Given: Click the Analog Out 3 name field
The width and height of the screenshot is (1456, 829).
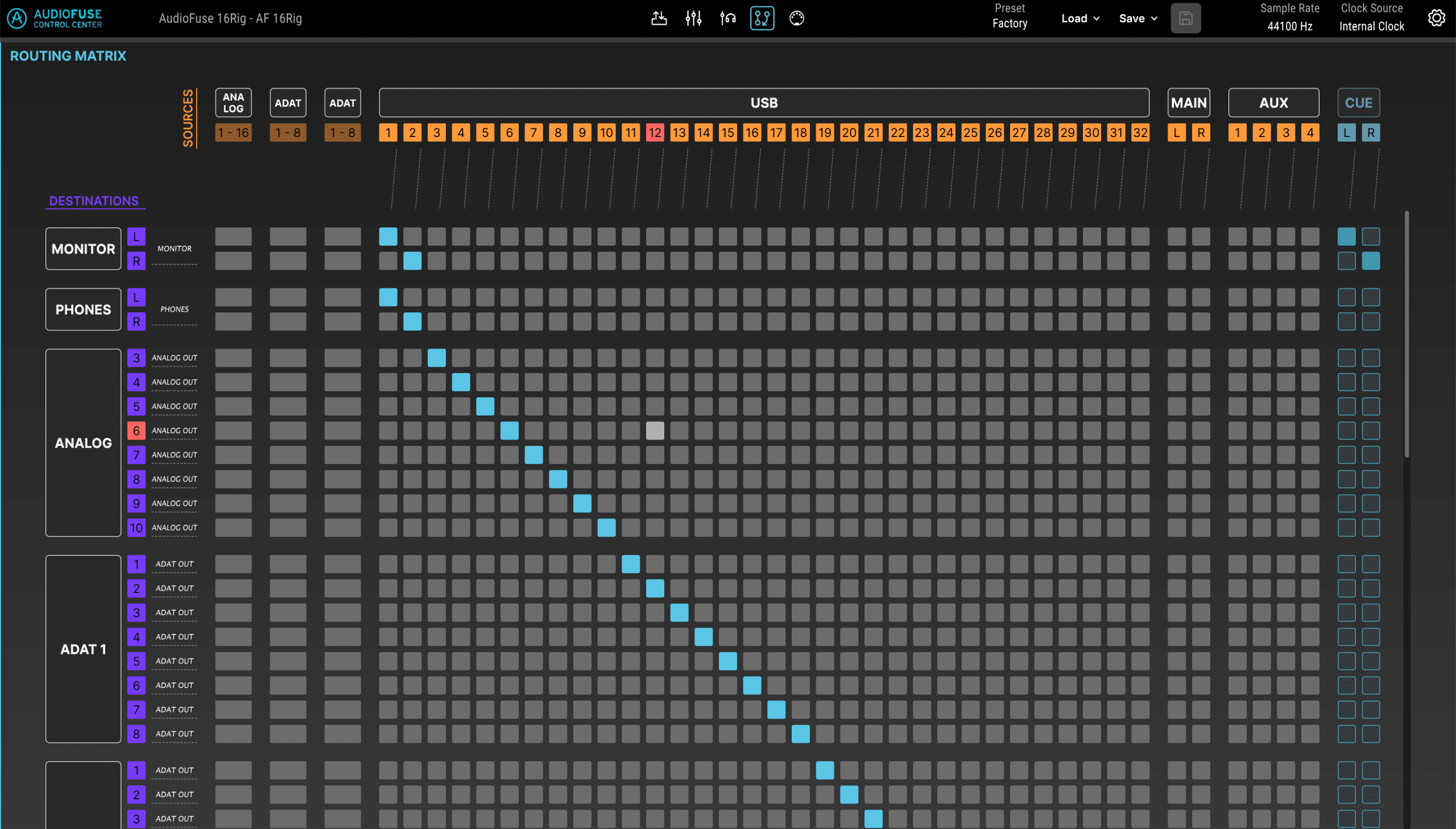Looking at the screenshot, I should 174,358.
